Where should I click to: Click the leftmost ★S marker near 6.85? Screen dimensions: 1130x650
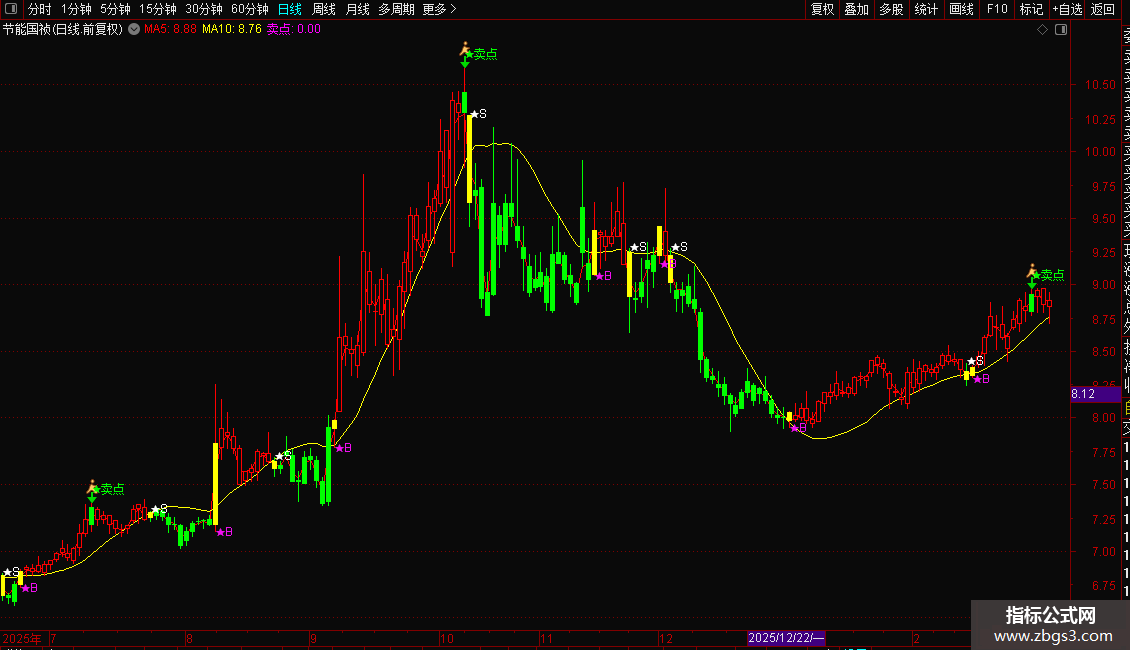(12, 572)
